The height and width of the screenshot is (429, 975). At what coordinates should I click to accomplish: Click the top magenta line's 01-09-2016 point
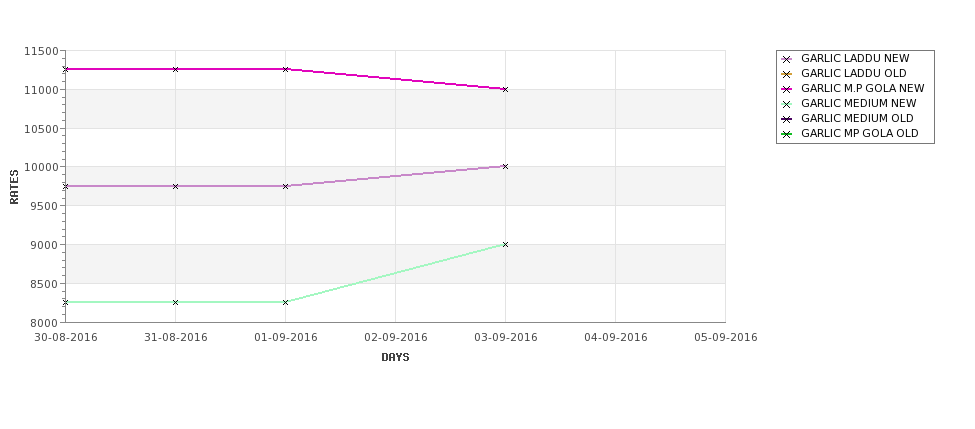tap(286, 69)
